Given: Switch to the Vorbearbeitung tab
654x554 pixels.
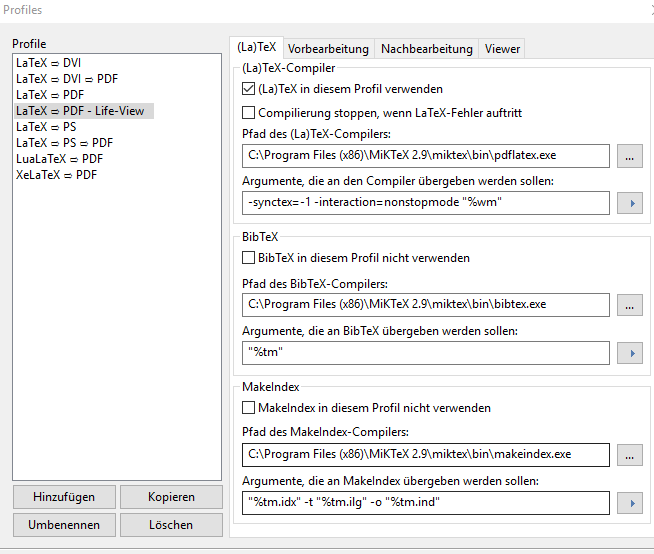Looking at the screenshot, I should click(328, 49).
